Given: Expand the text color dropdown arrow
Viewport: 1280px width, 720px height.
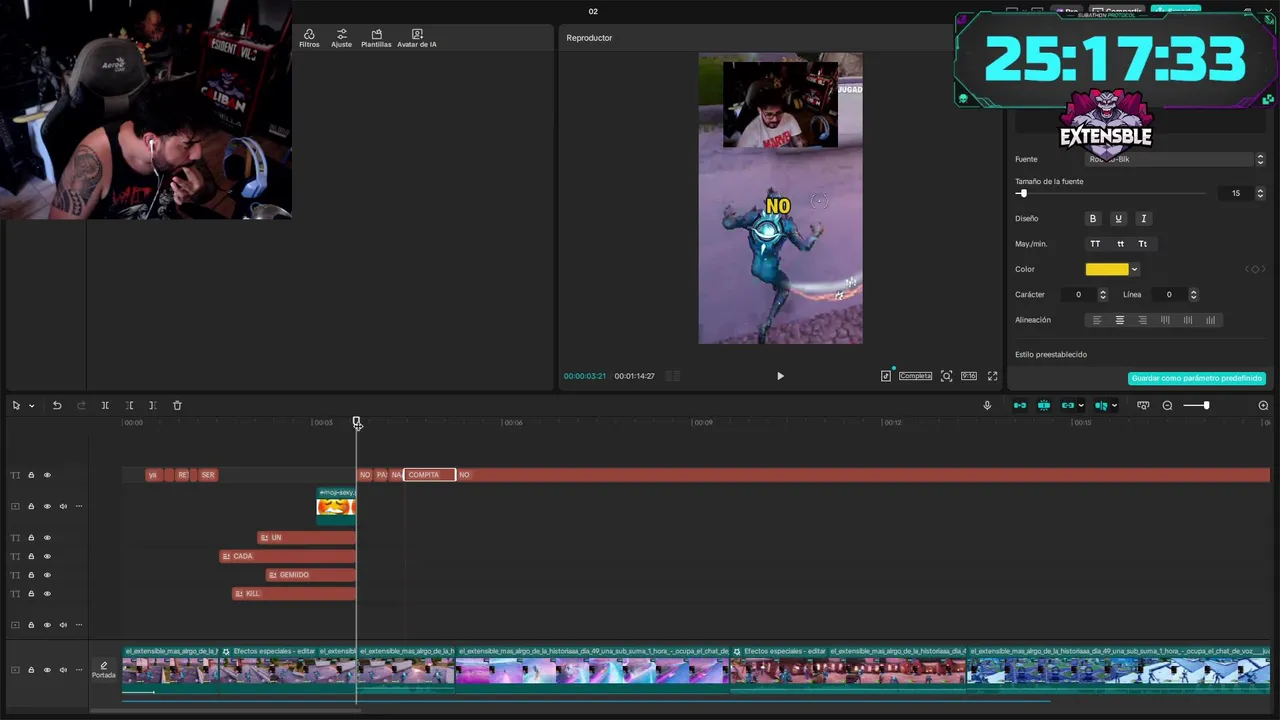Looking at the screenshot, I should click(1134, 269).
